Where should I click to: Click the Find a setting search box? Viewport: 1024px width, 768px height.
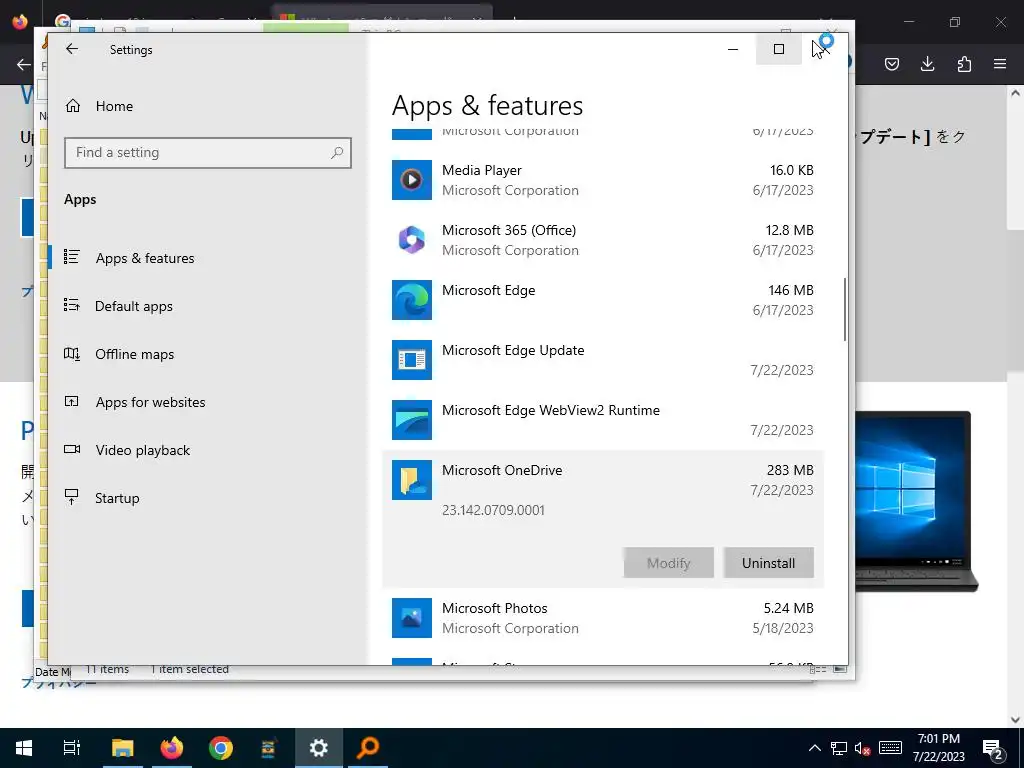(x=208, y=152)
